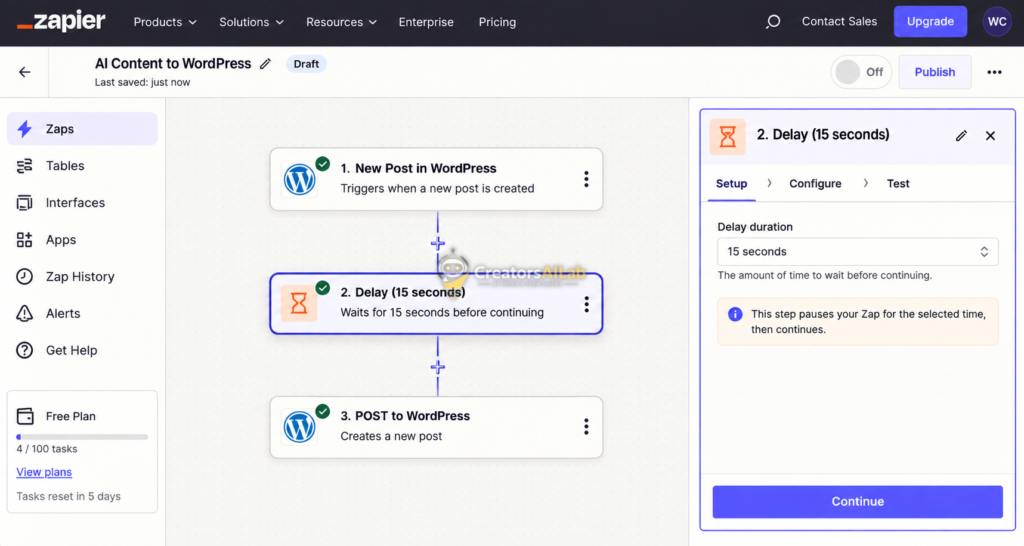The width and height of the screenshot is (1024, 546).
Task: Click the AI Content to WordPress title
Action: (173, 63)
